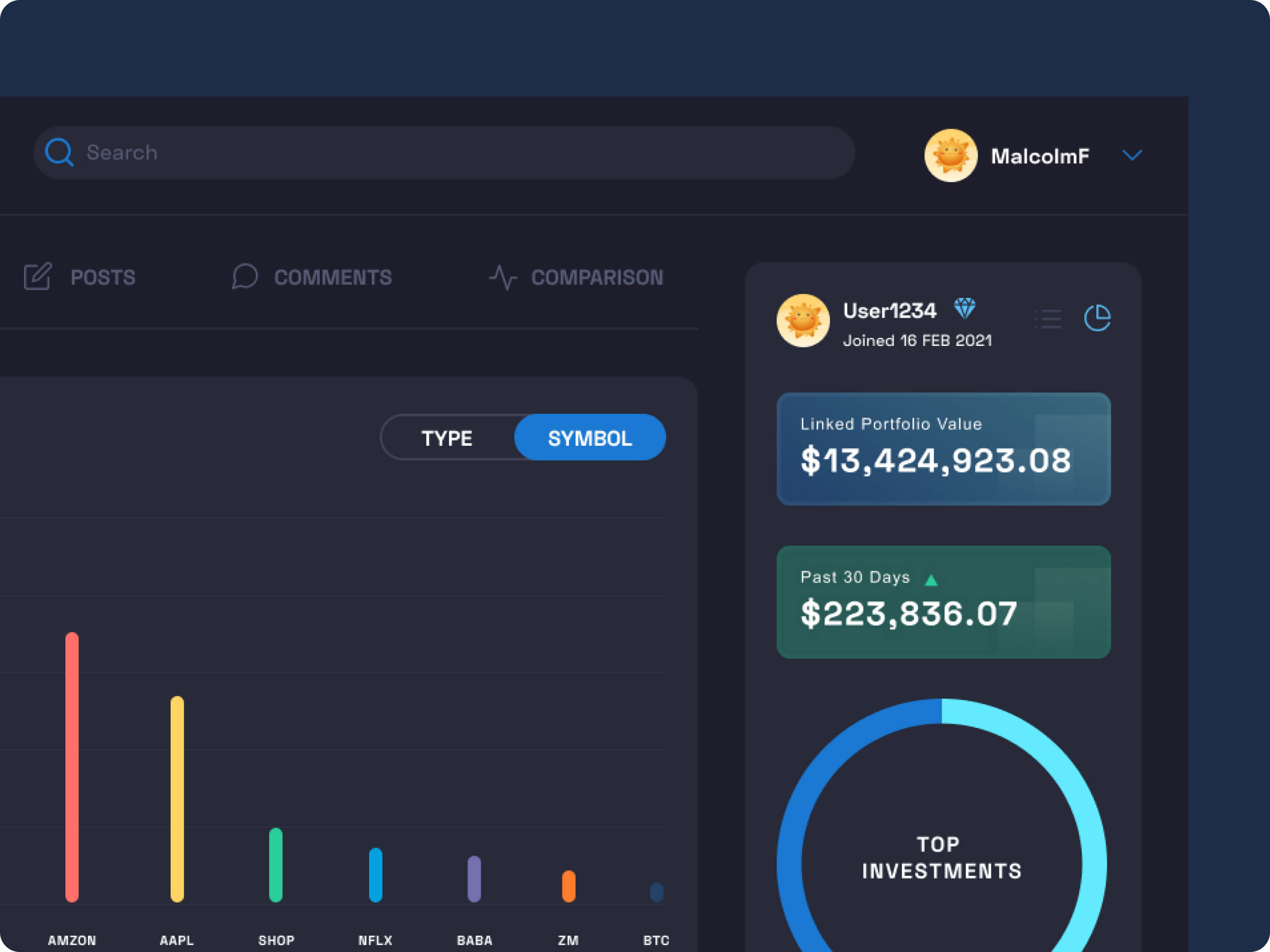Image resolution: width=1270 pixels, height=952 pixels.
Task: Click the Posts edit pencil icon
Action: pyautogui.click(x=38, y=276)
